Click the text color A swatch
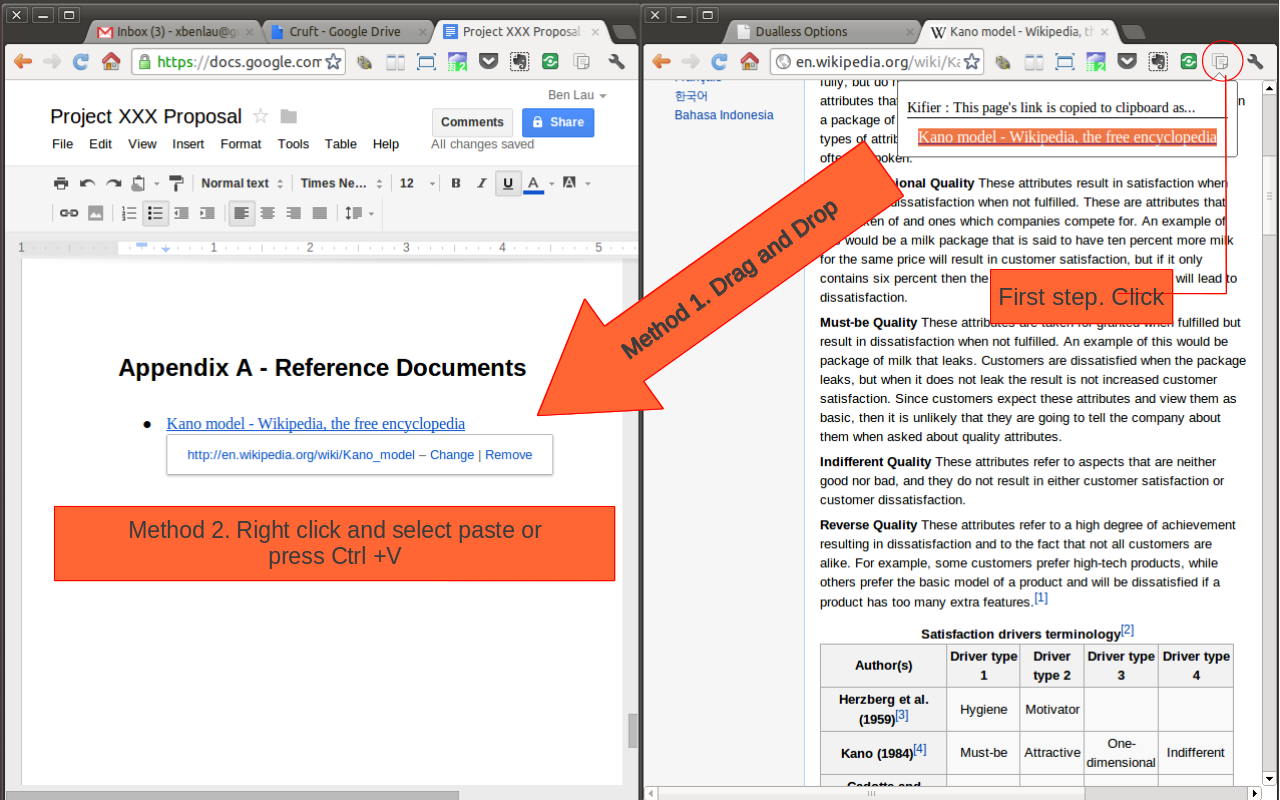Image resolution: width=1280 pixels, height=800 pixels. coord(533,183)
